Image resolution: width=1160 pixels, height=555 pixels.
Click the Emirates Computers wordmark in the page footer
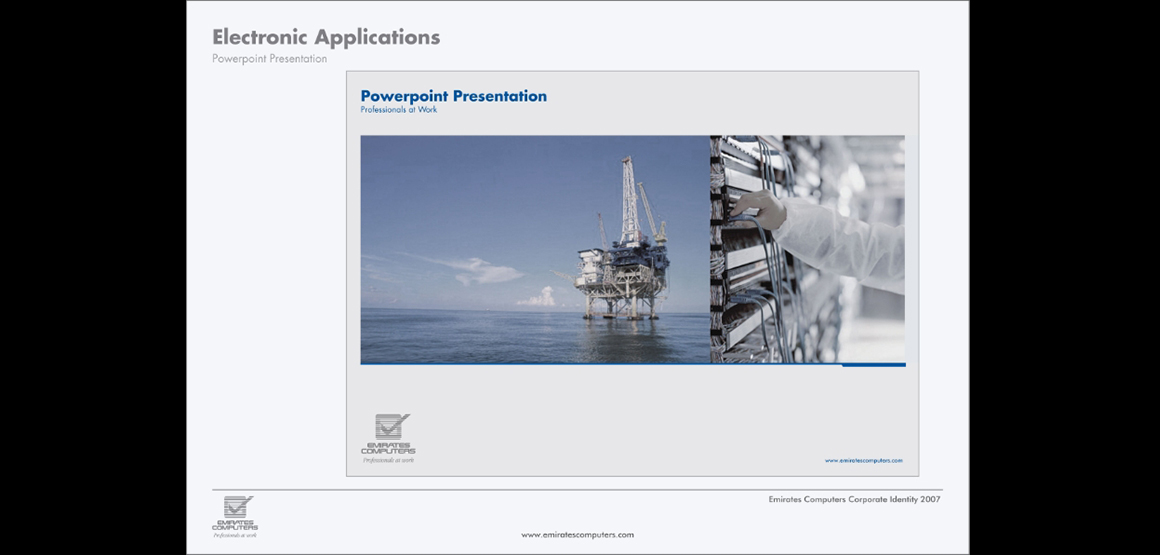point(235,525)
